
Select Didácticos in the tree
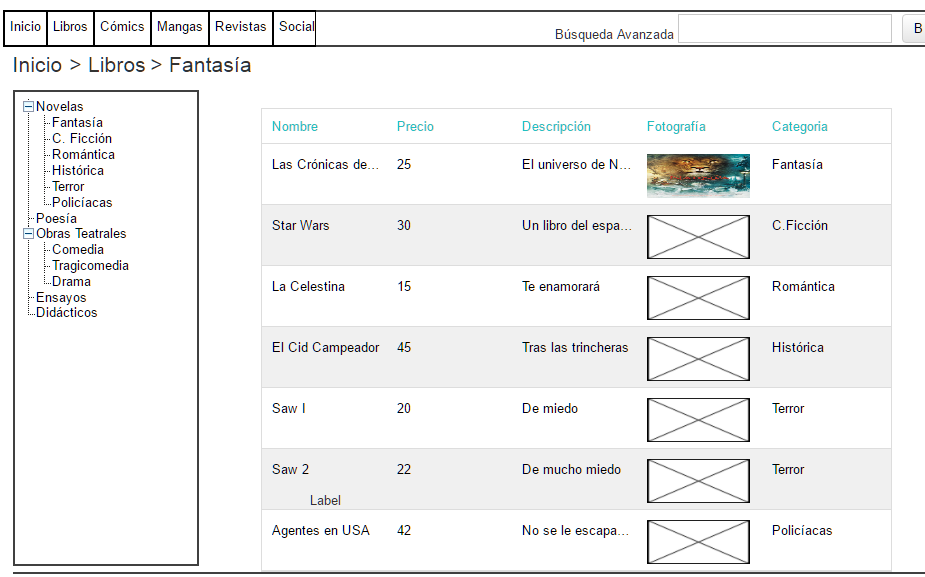click(67, 313)
